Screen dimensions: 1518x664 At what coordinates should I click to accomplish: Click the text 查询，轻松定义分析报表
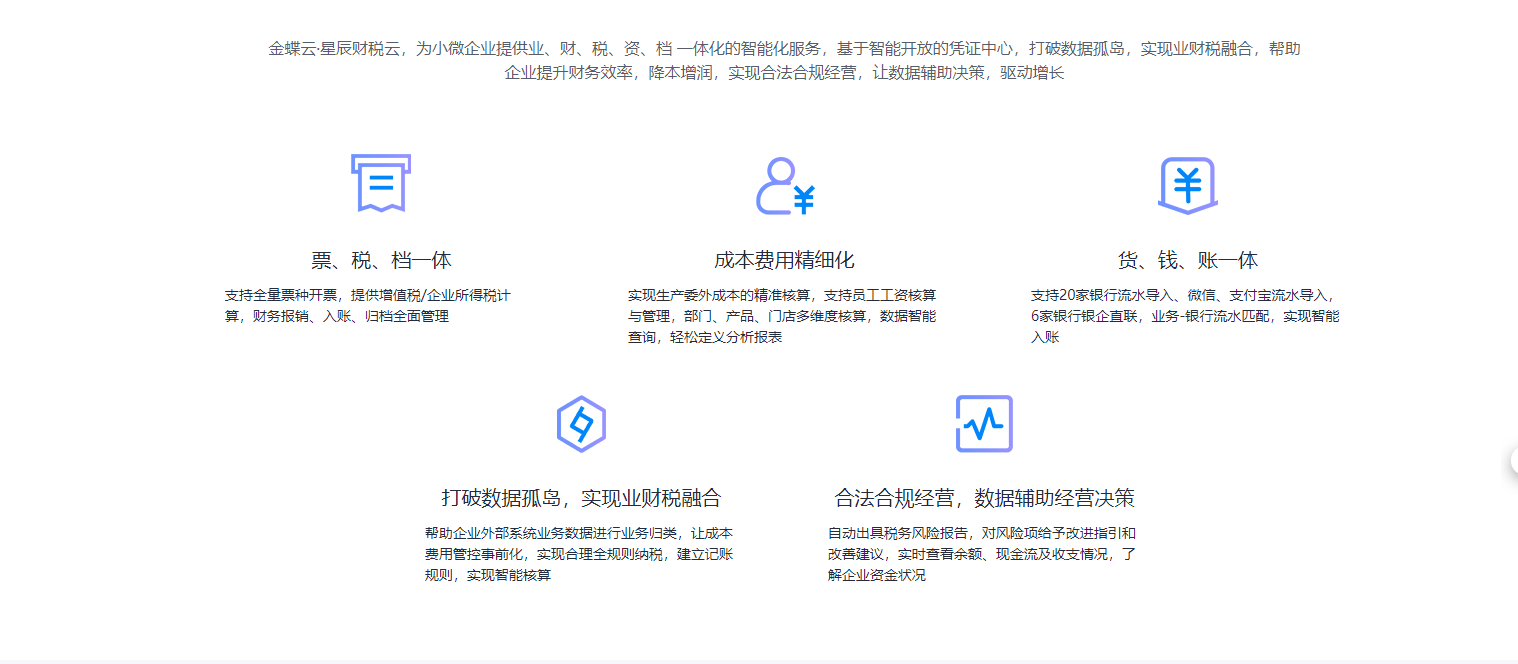(x=705, y=337)
